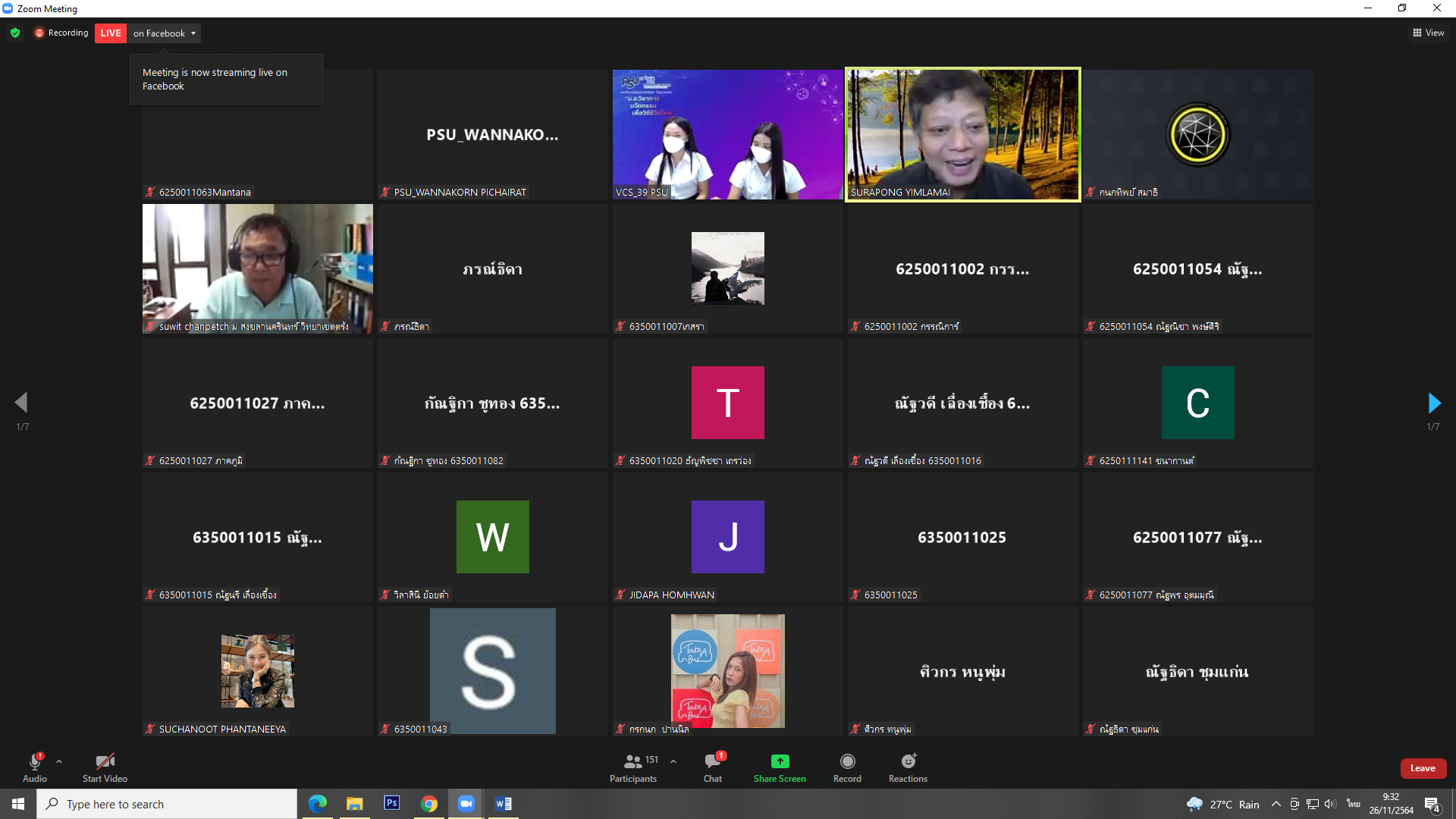The image size is (1456, 819).
Task: Expand the participants options arrow
Action: coord(673,761)
